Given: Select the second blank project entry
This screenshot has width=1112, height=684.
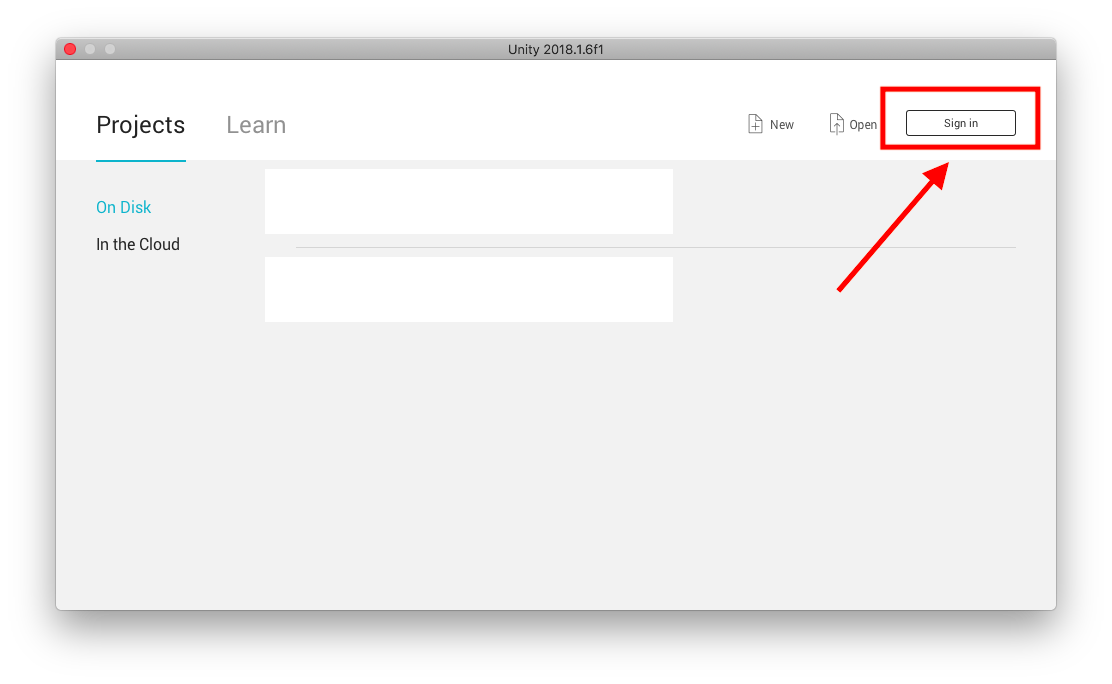Looking at the screenshot, I should 469,289.
